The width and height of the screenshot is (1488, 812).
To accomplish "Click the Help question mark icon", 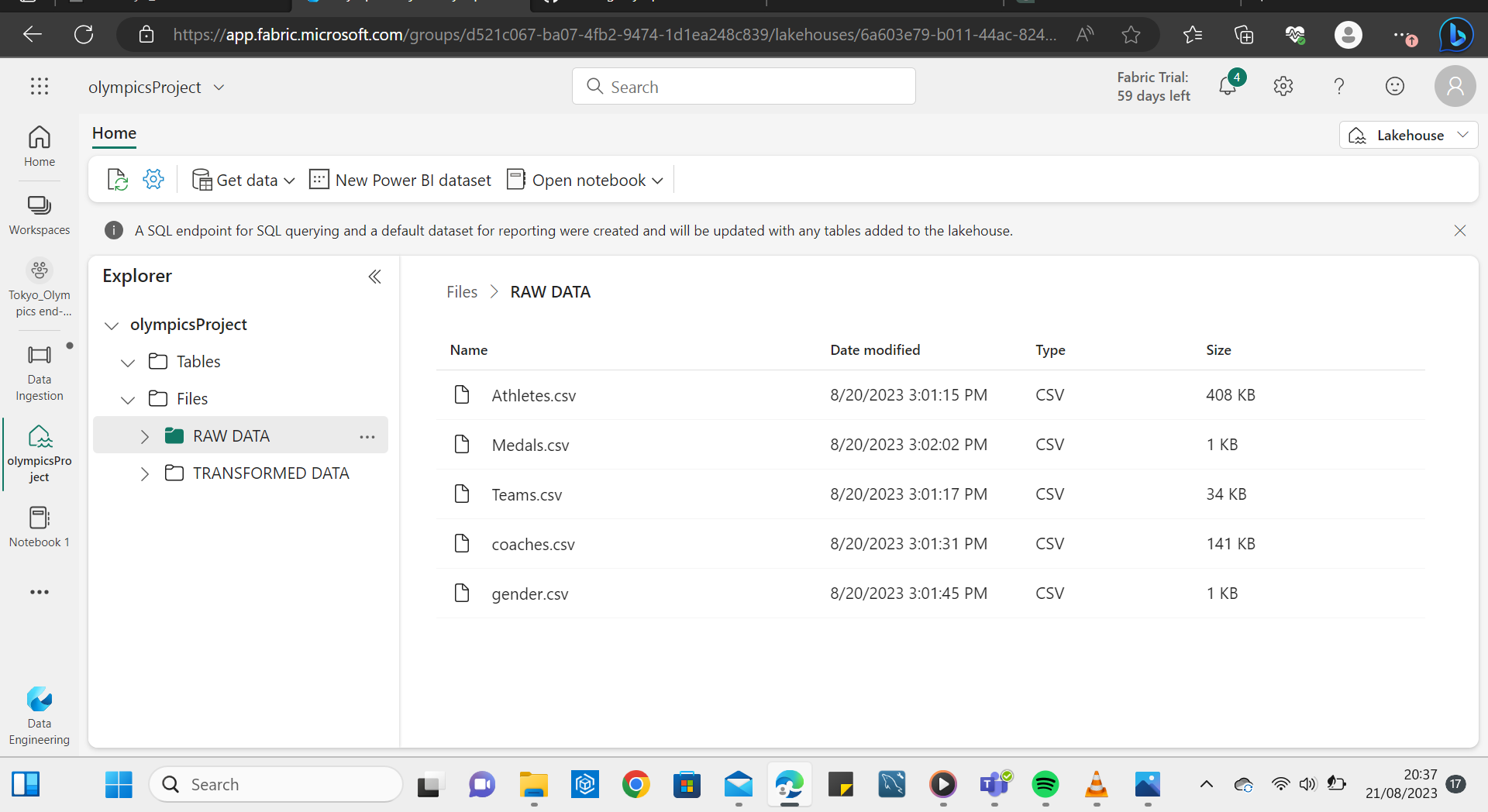I will (x=1339, y=86).
